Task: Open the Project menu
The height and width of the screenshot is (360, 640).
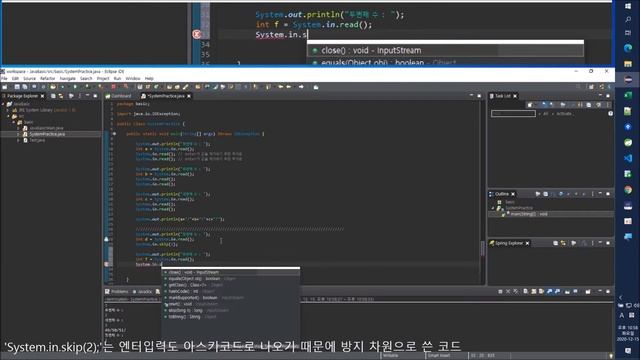Action: (x=103, y=78)
